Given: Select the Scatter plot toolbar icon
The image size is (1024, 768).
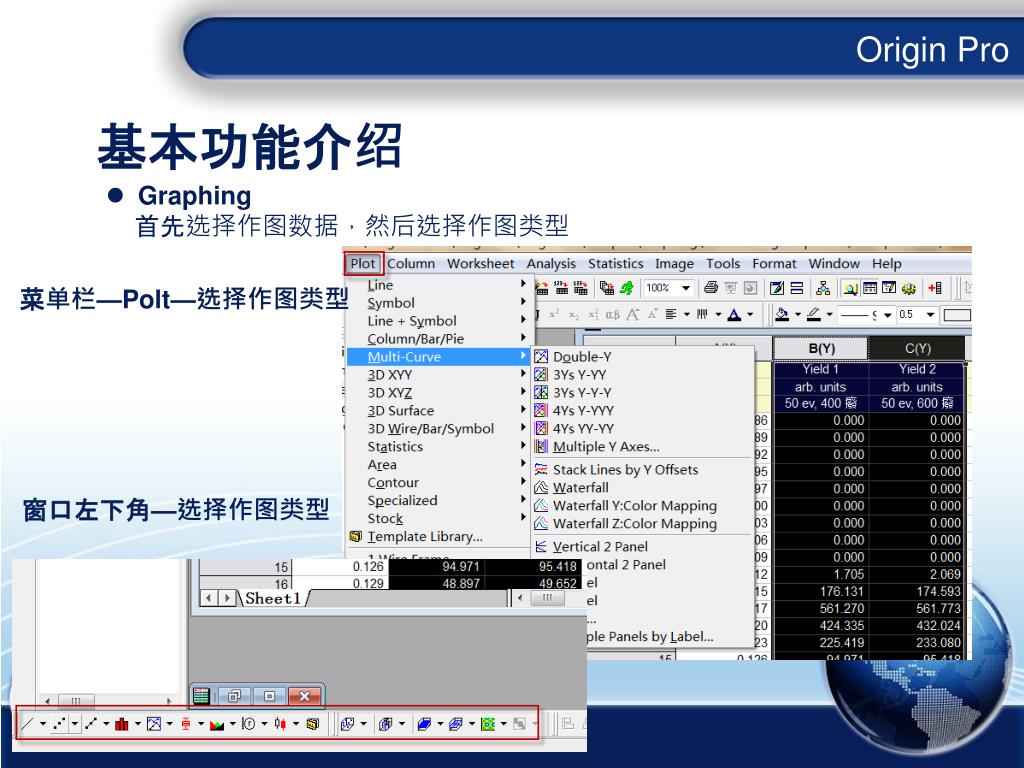Looking at the screenshot, I should click(x=59, y=724).
